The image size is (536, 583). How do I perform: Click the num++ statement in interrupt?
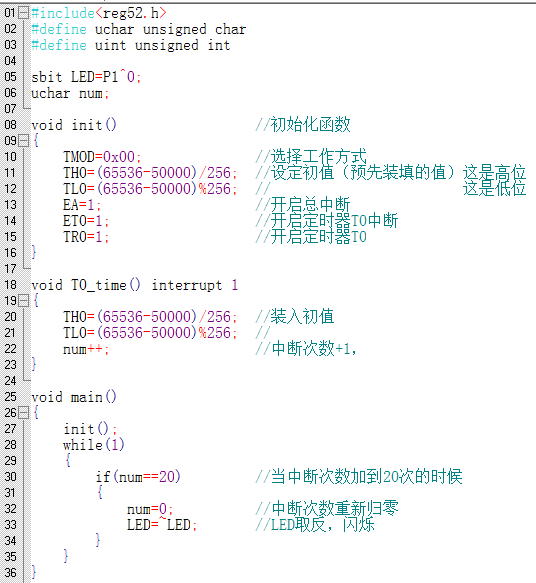[86, 349]
